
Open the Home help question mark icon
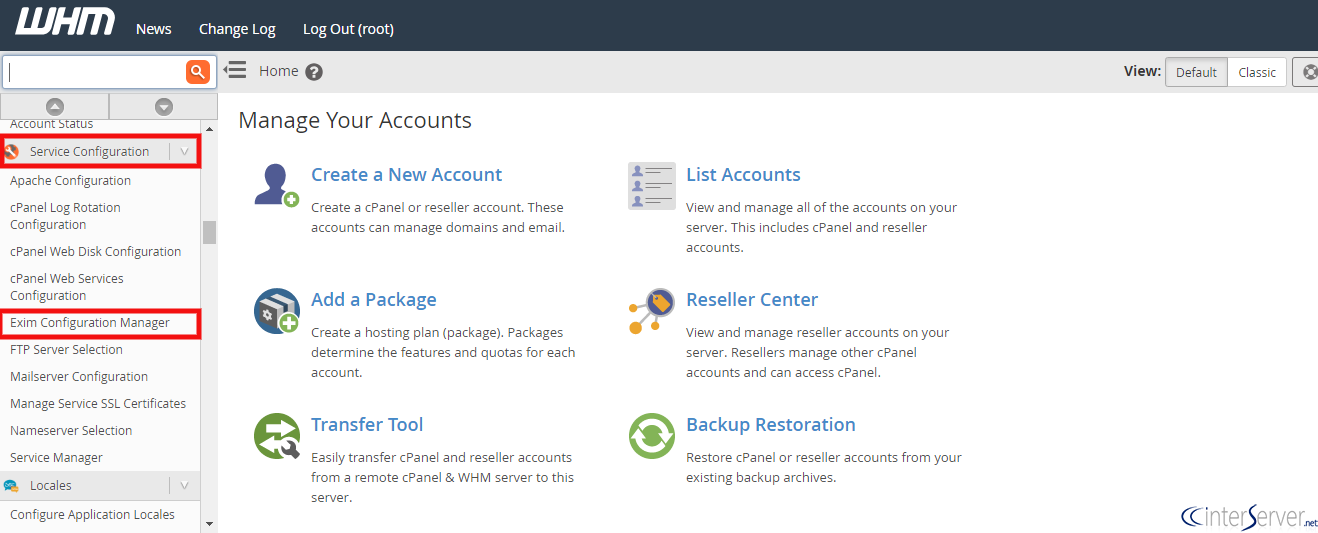pyautogui.click(x=314, y=72)
